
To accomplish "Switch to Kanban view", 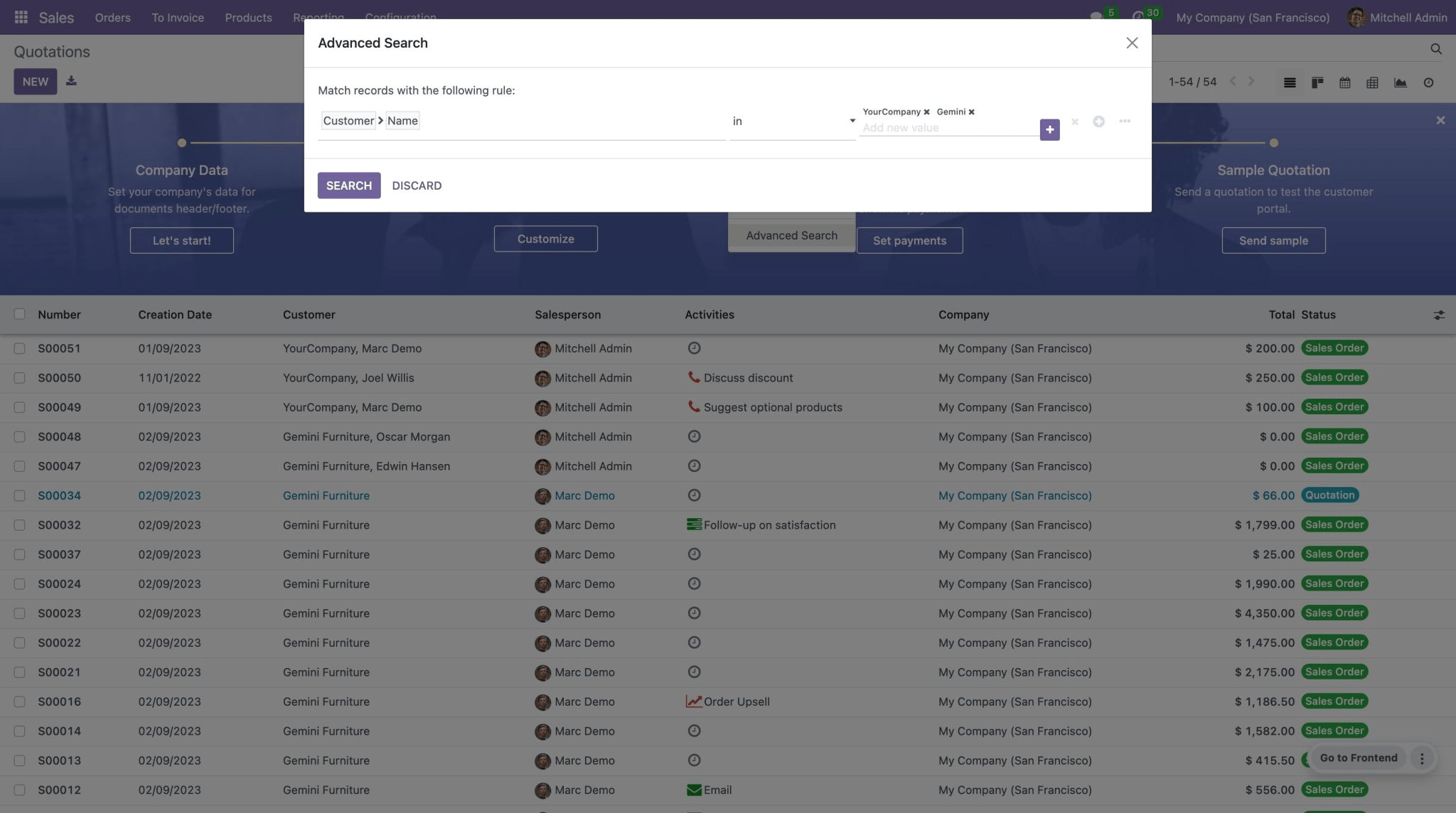I will point(1317,82).
